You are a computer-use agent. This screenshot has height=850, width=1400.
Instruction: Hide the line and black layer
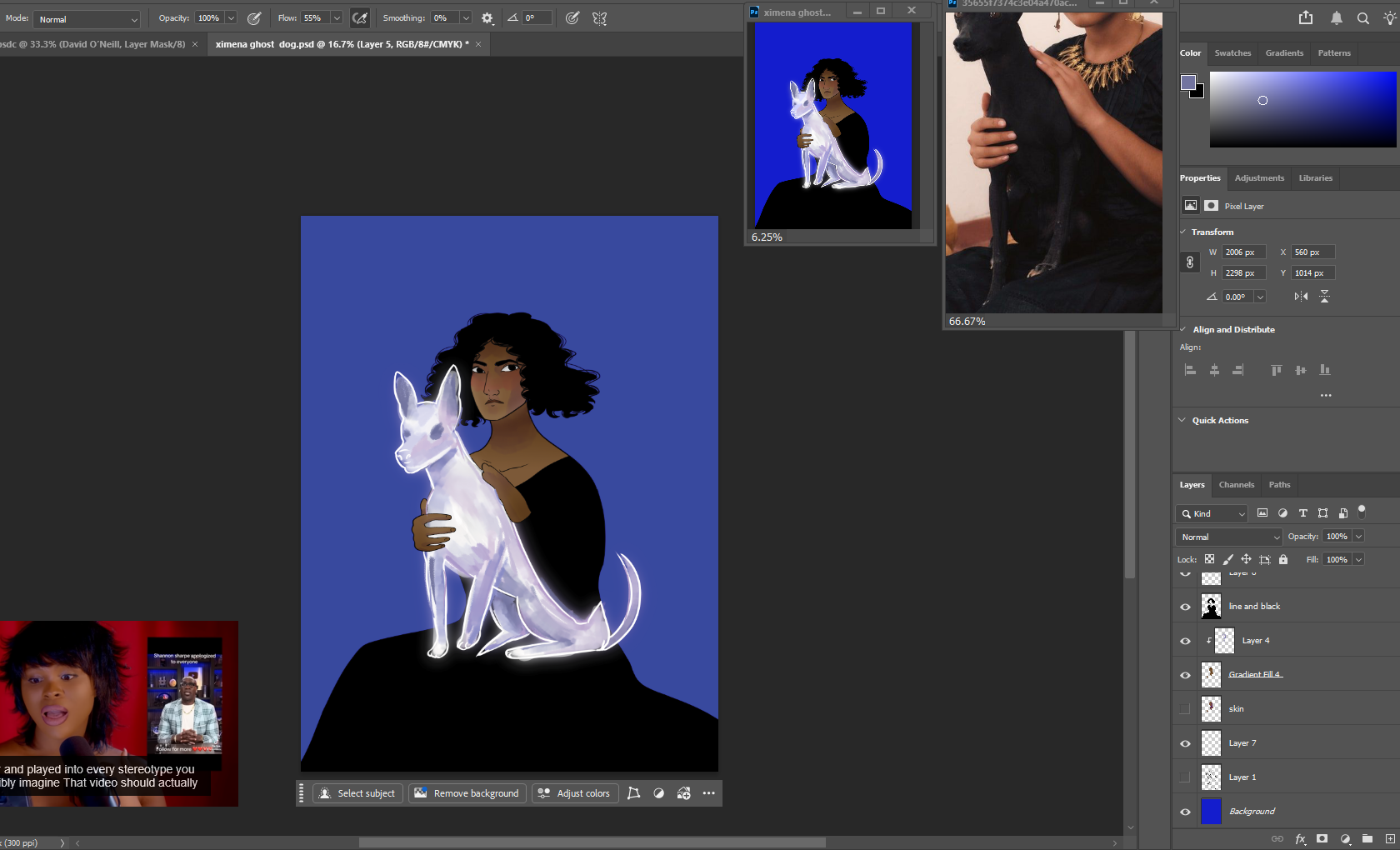click(x=1185, y=607)
